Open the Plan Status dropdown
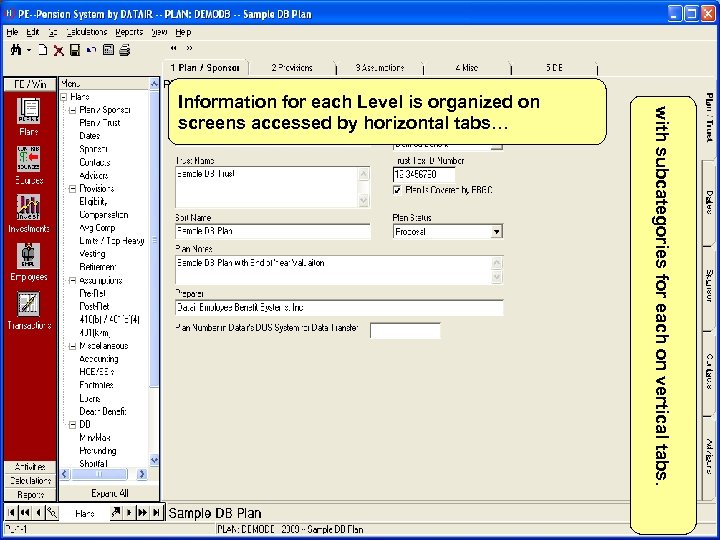 pos(496,231)
